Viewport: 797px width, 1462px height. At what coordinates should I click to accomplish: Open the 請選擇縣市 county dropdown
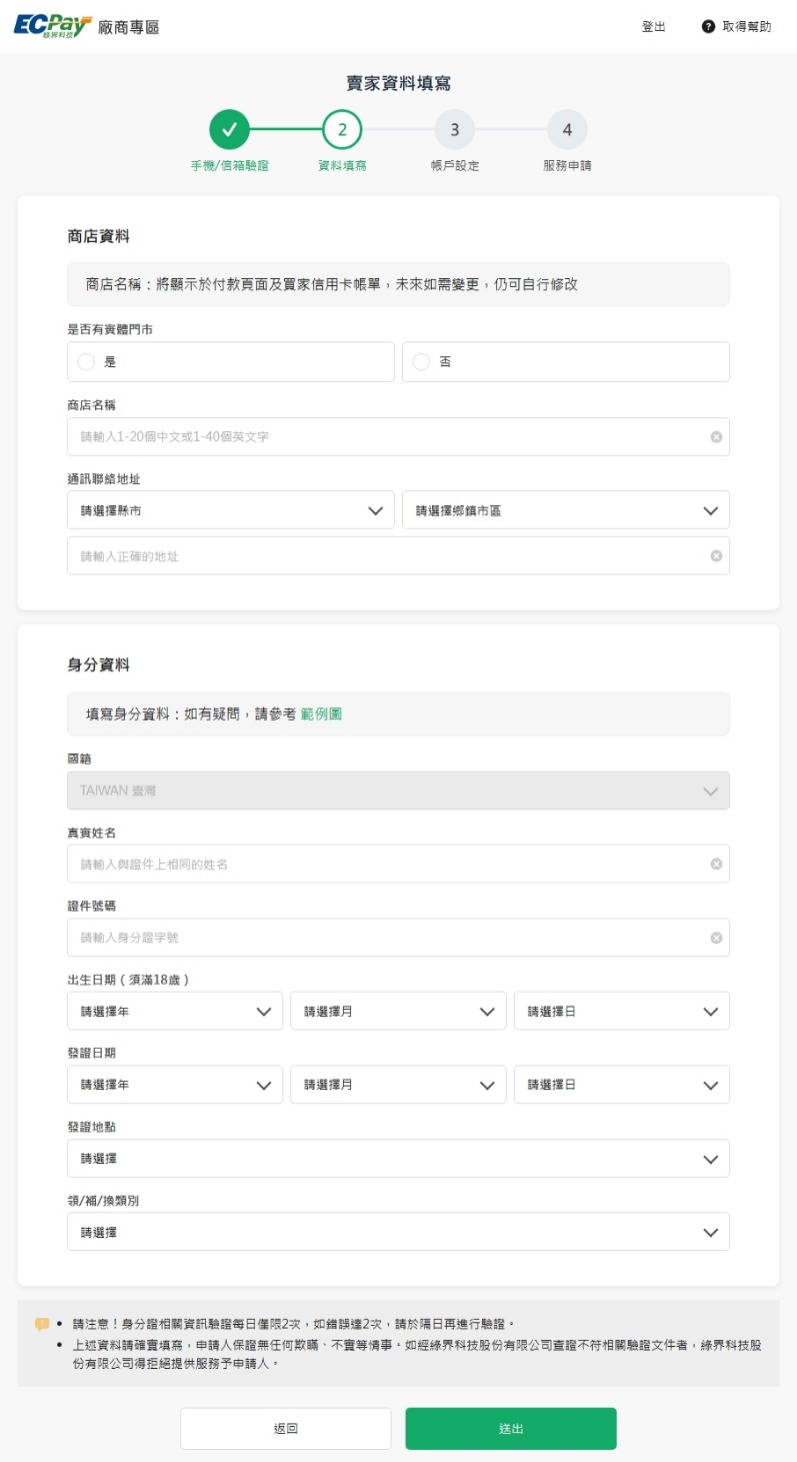point(231,510)
